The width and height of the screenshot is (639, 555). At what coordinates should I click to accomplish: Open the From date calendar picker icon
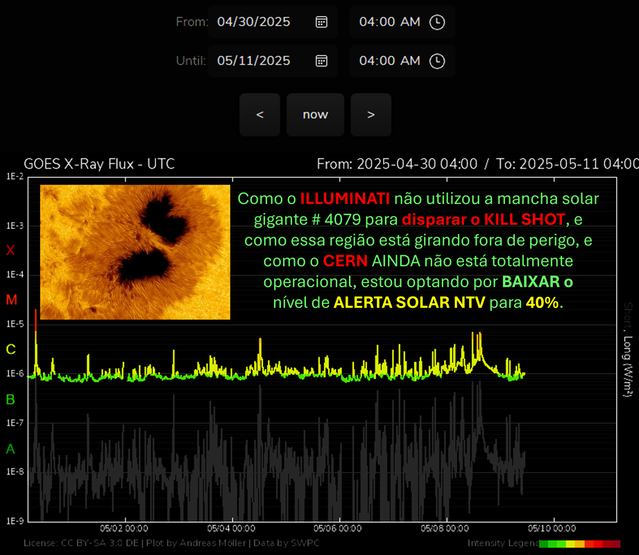(322, 22)
